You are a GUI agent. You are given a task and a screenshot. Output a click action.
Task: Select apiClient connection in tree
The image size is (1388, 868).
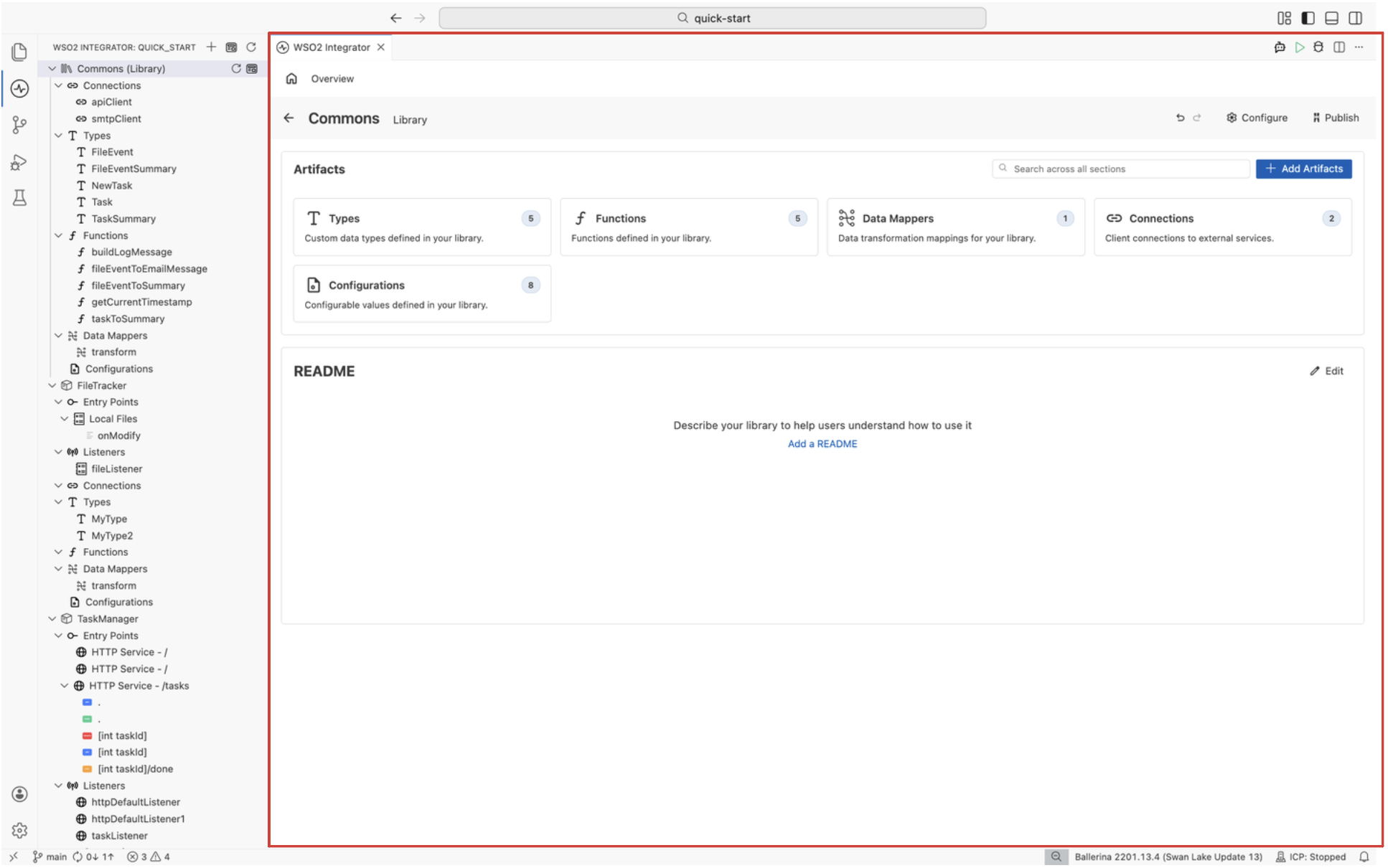[x=111, y=102]
